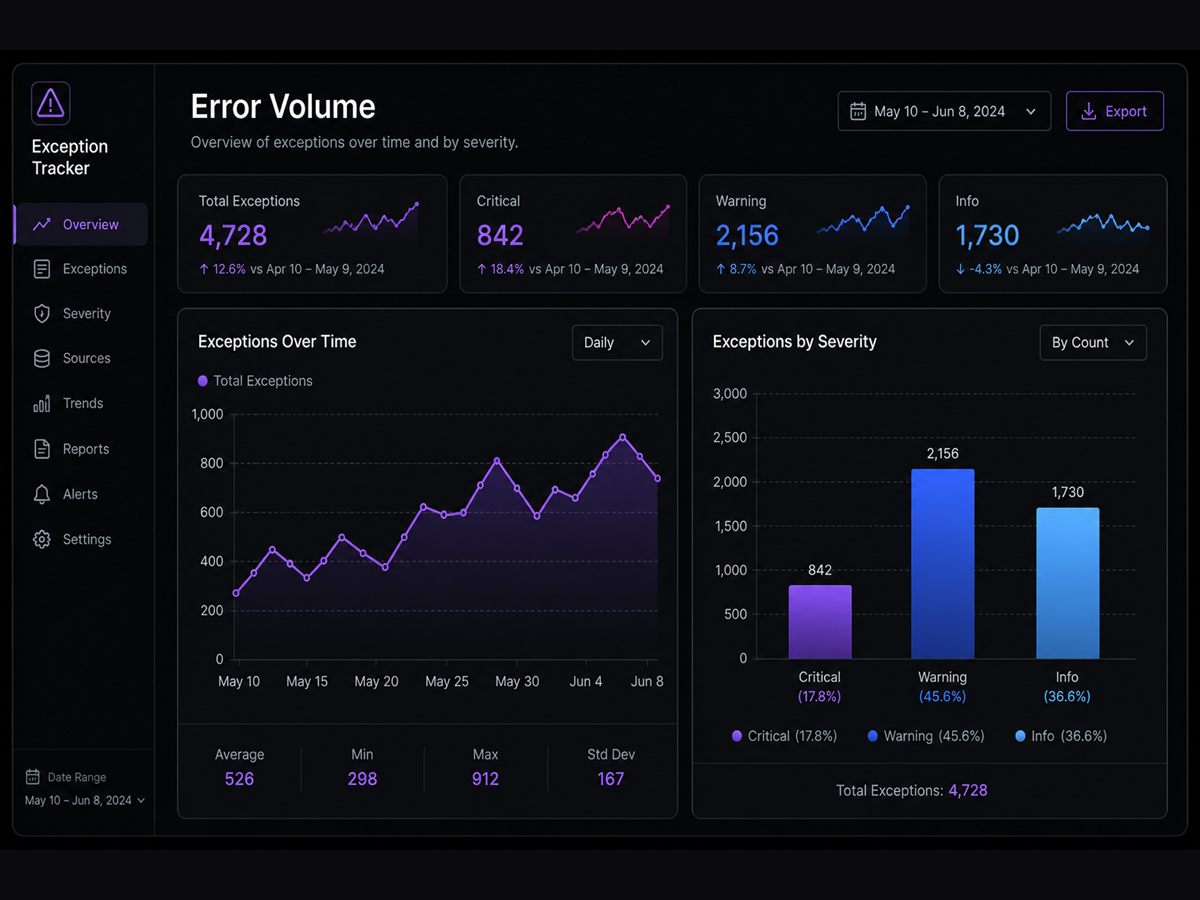Toggle the Critical (17.8%) legend entry
1200x900 pixels.
coord(784,736)
